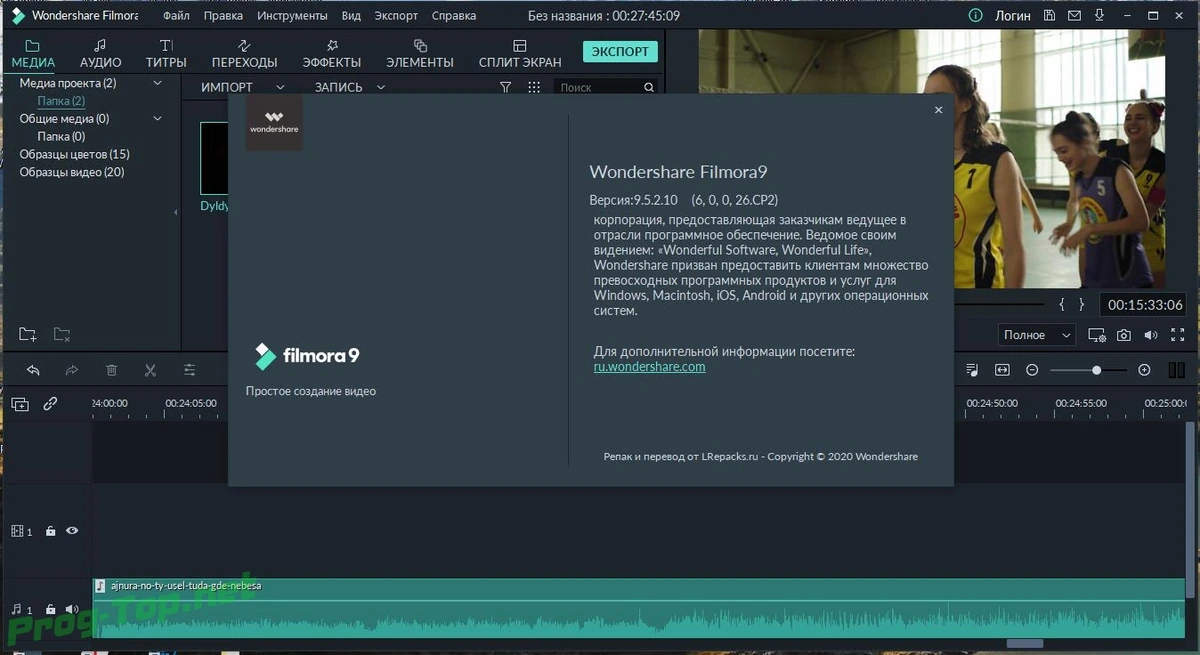Select the ajnura-no-ty-usel-tuda-gde-nebesa audio clip
This screenshot has height=655, width=1200.
point(640,608)
